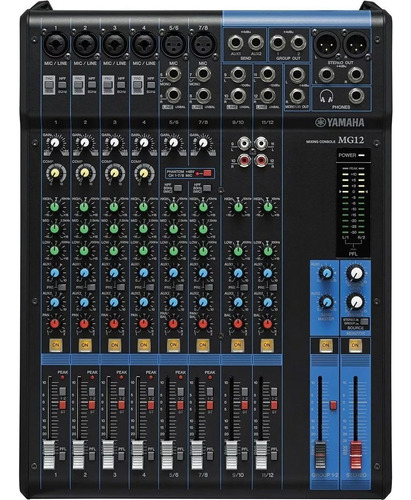Click the channel 1 MIC/LINE combo input jack

tap(56, 45)
